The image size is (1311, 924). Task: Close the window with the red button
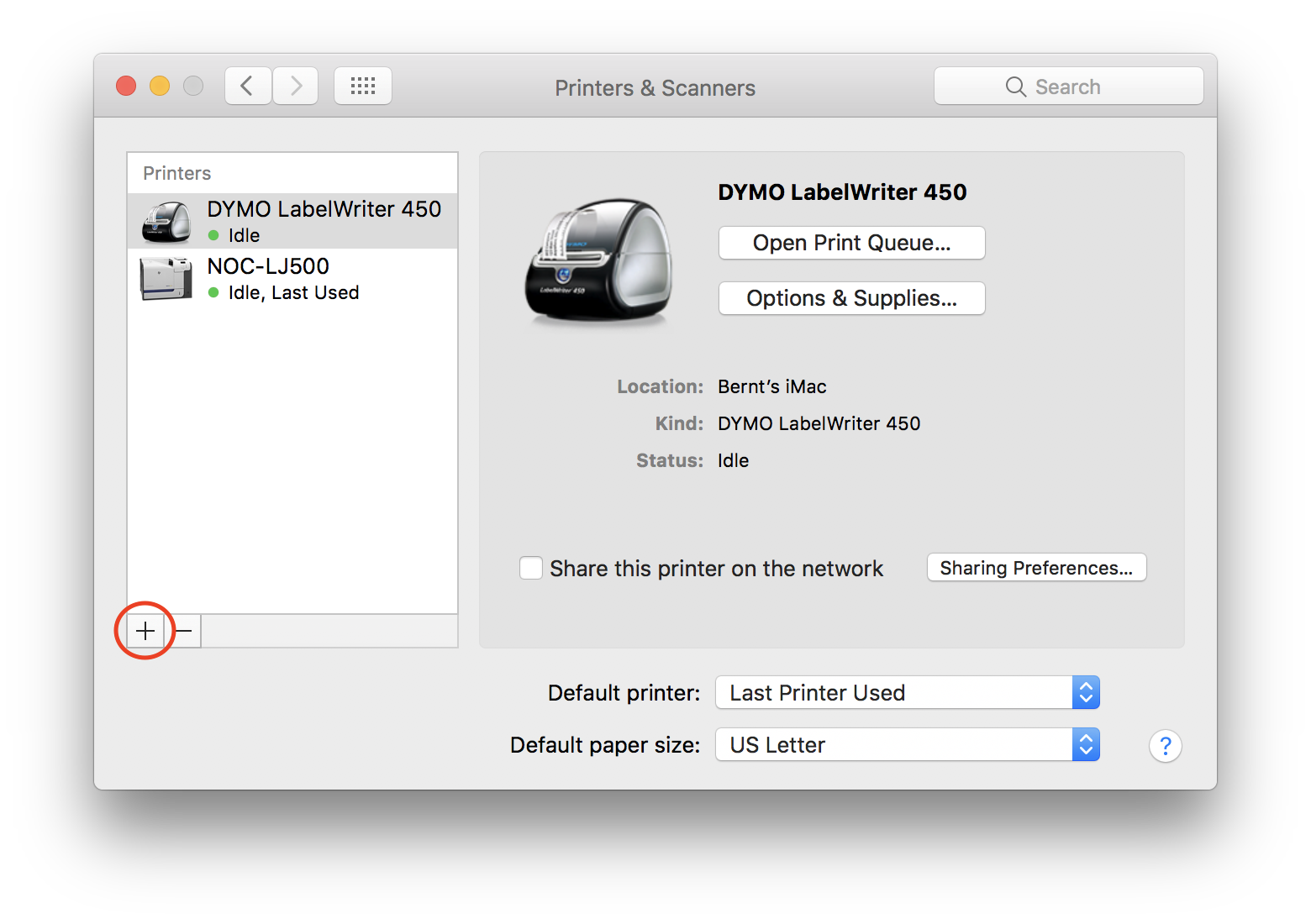[126, 86]
